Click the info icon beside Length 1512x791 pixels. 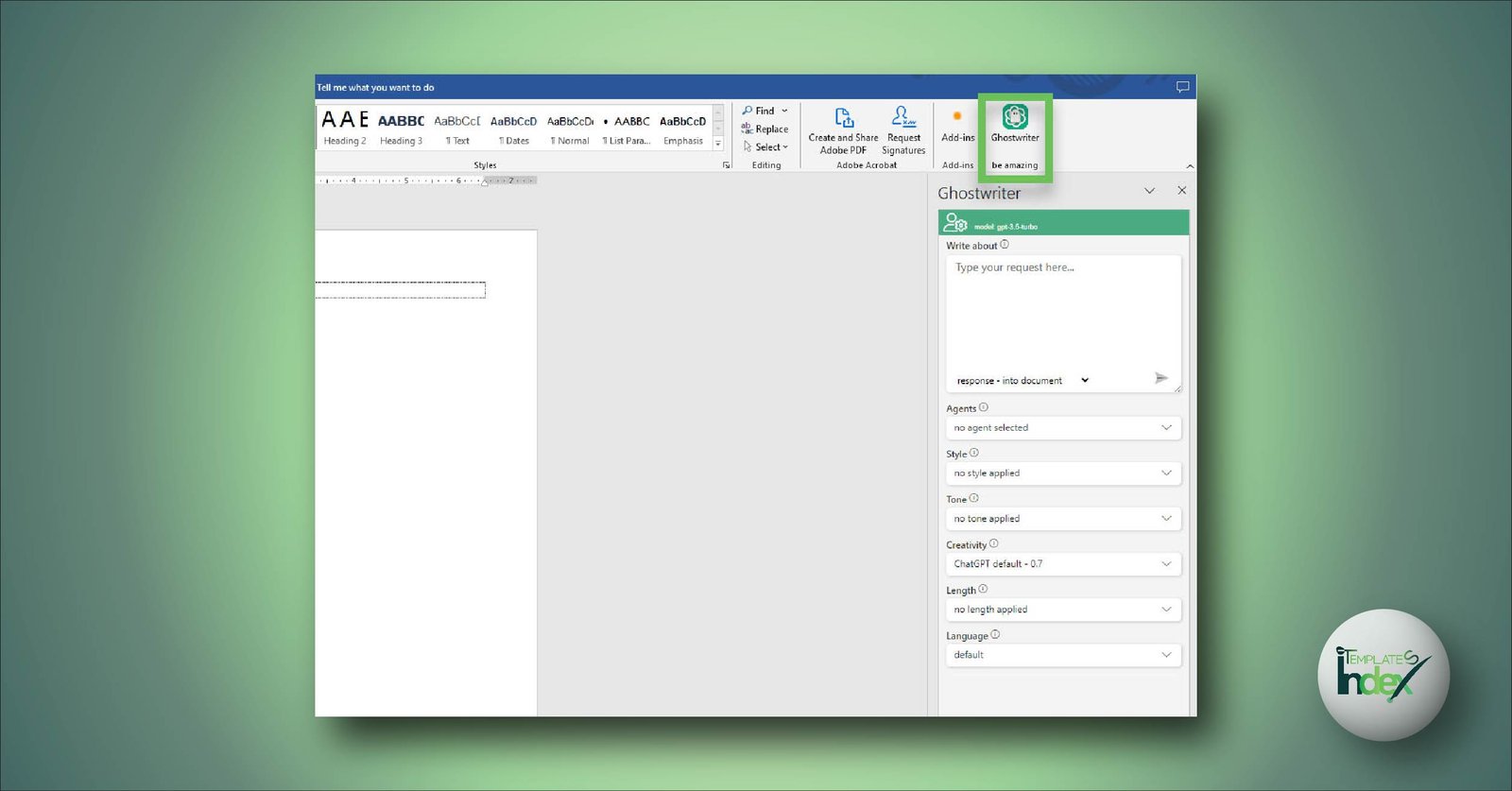(x=983, y=589)
